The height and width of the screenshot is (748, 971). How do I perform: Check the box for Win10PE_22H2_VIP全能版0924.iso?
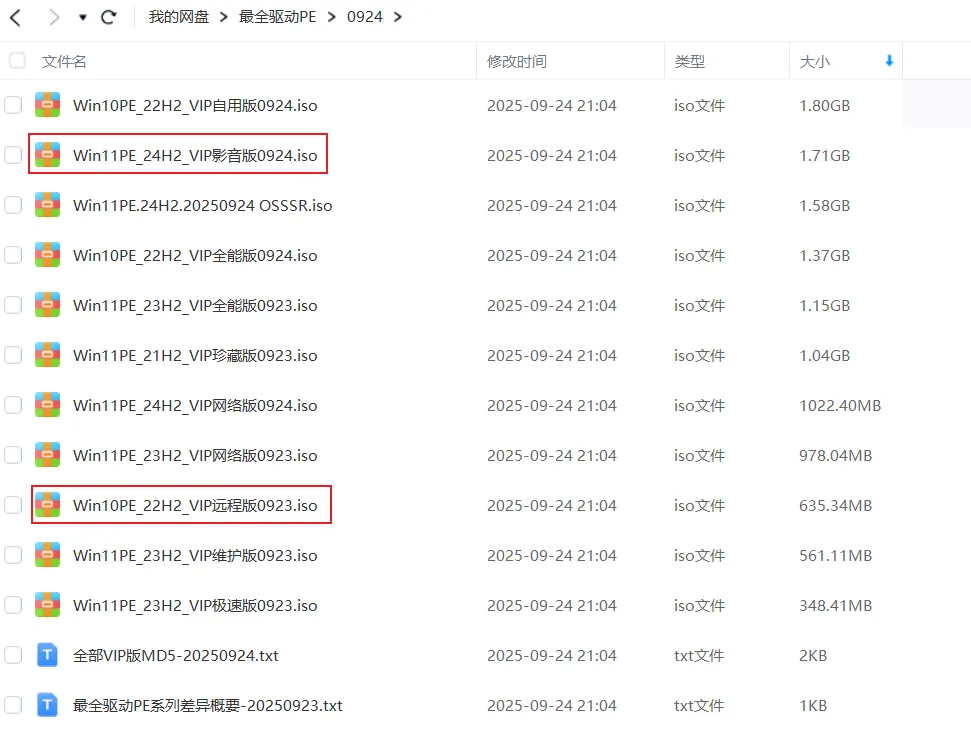pyautogui.click(x=13, y=255)
